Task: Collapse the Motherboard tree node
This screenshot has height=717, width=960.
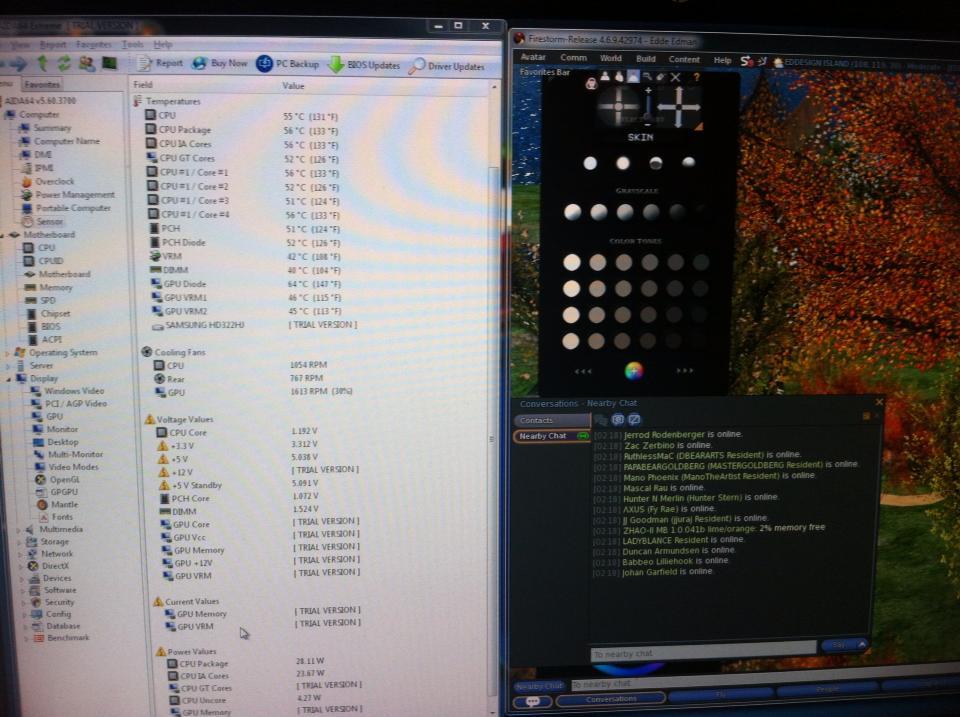Action: click(3, 235)
